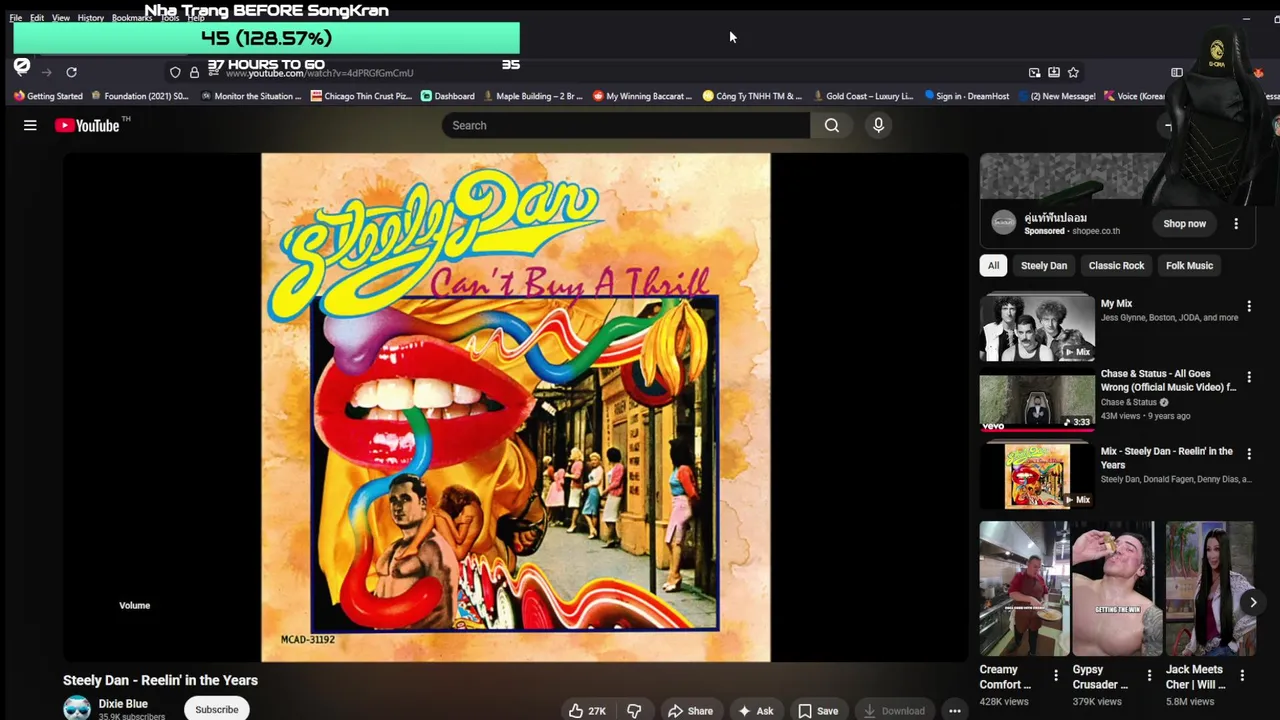
Task: Select the All filter chip
Action: coord(993,266)
